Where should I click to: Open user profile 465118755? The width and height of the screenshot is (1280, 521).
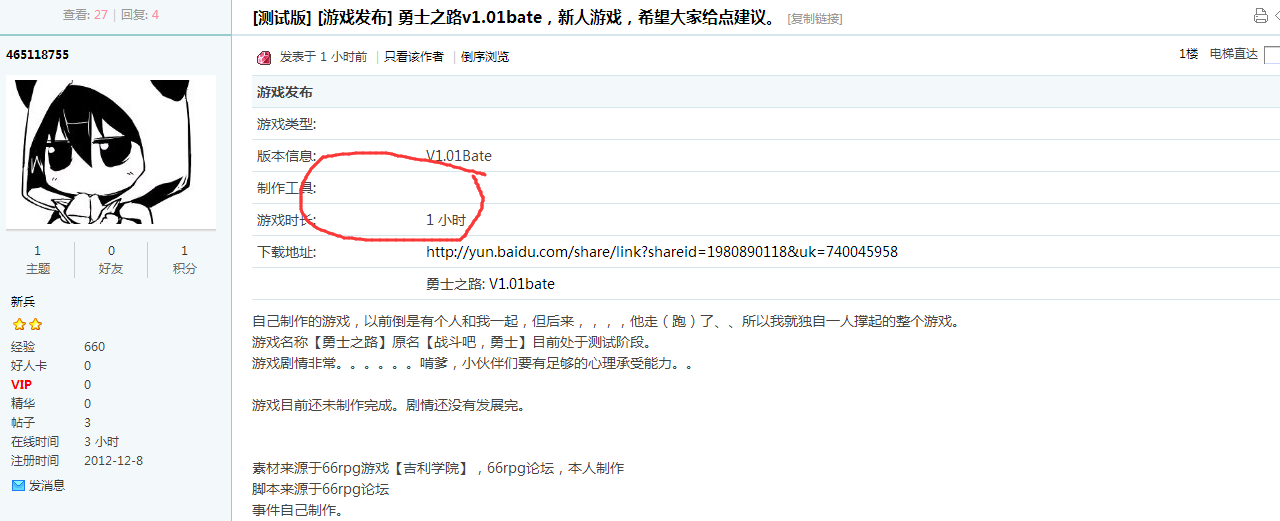point(40,54)
